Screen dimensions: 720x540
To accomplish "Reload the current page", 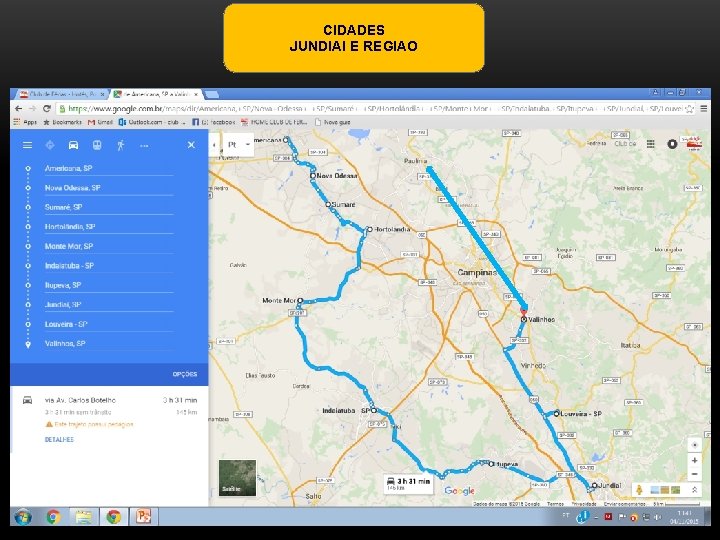I will coord(46,109).
